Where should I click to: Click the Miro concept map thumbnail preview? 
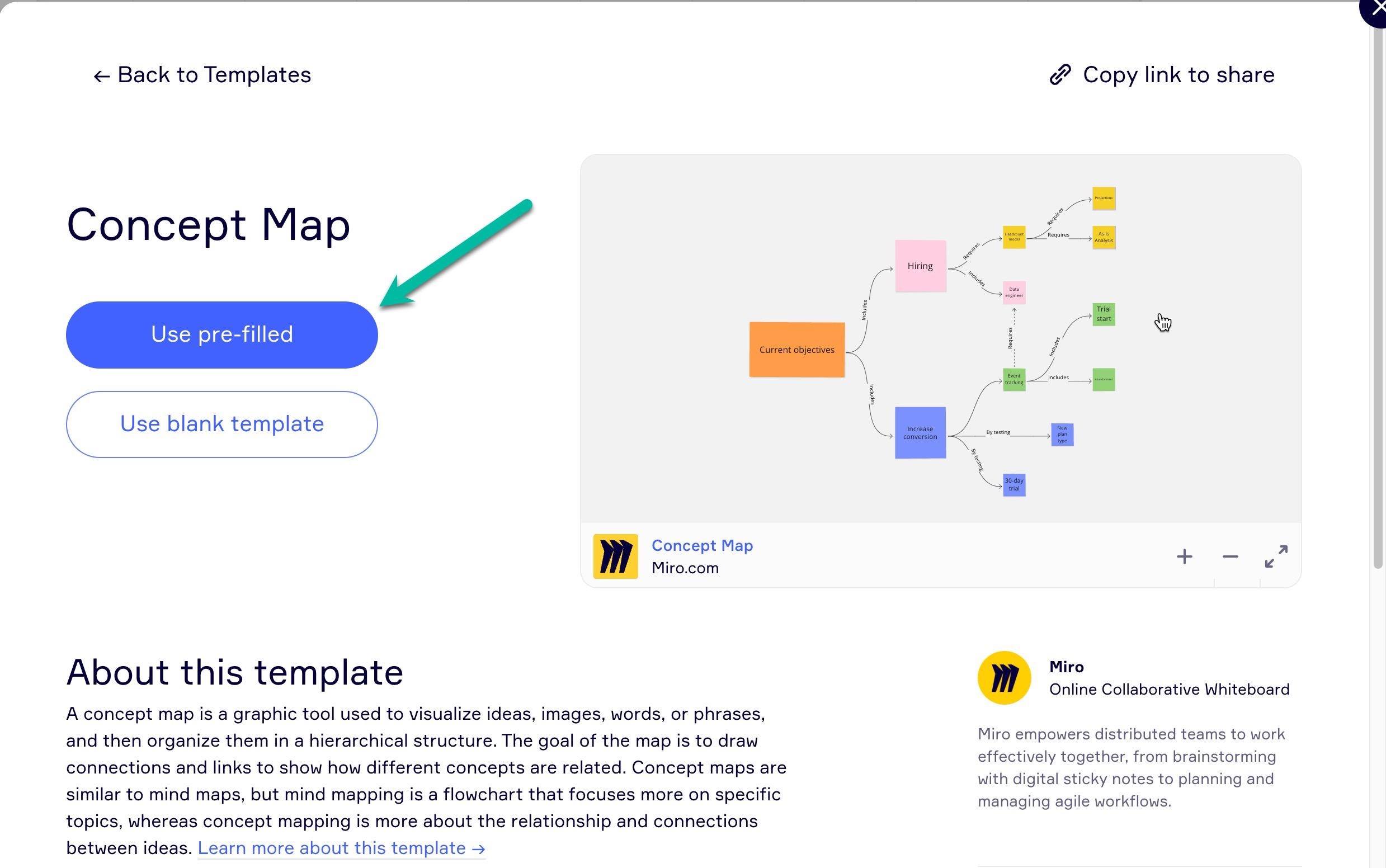click(940, 340)
